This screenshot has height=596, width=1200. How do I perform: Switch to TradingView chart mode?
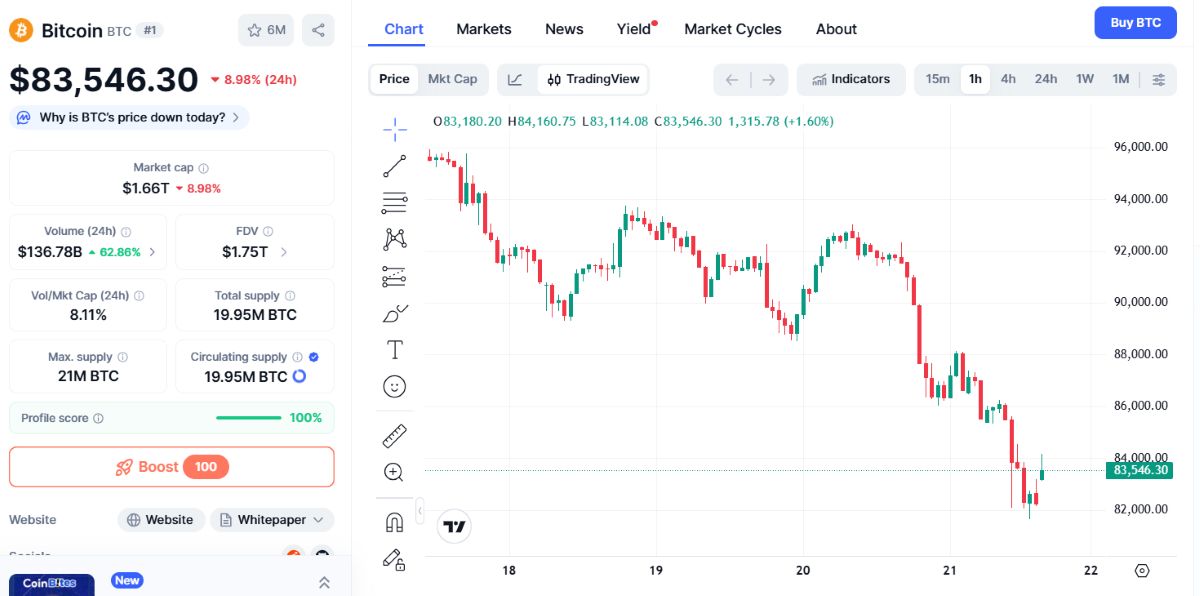click(593, 79)
